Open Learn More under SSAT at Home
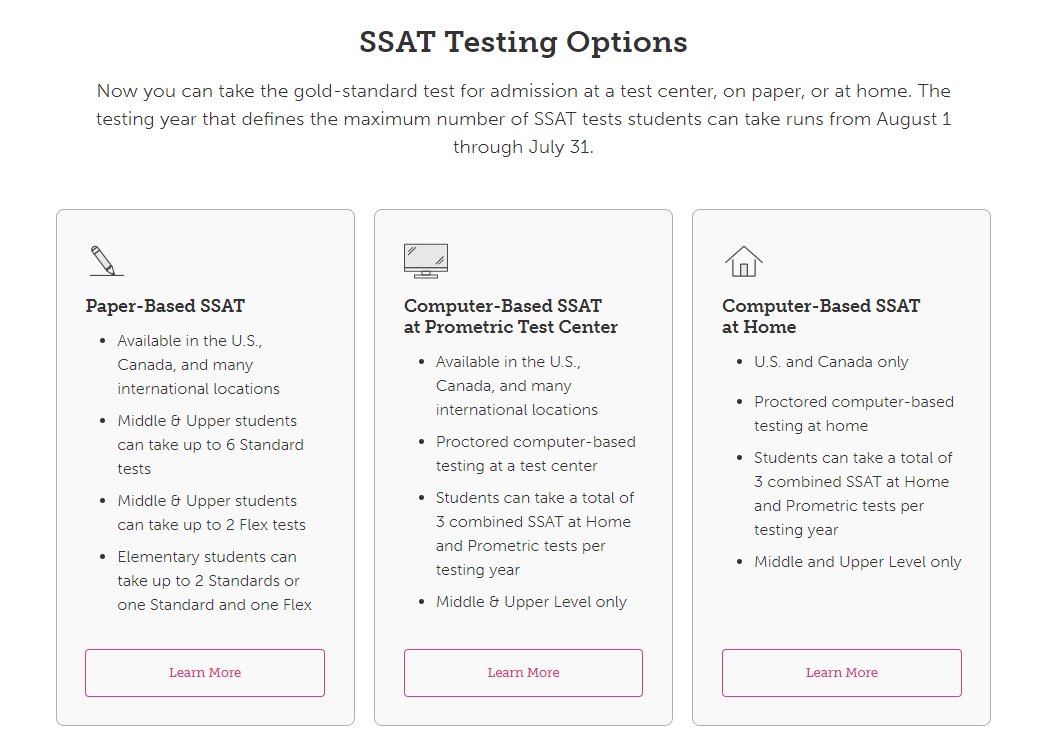This screenshot has width=1042, height=750. [841, 673]
